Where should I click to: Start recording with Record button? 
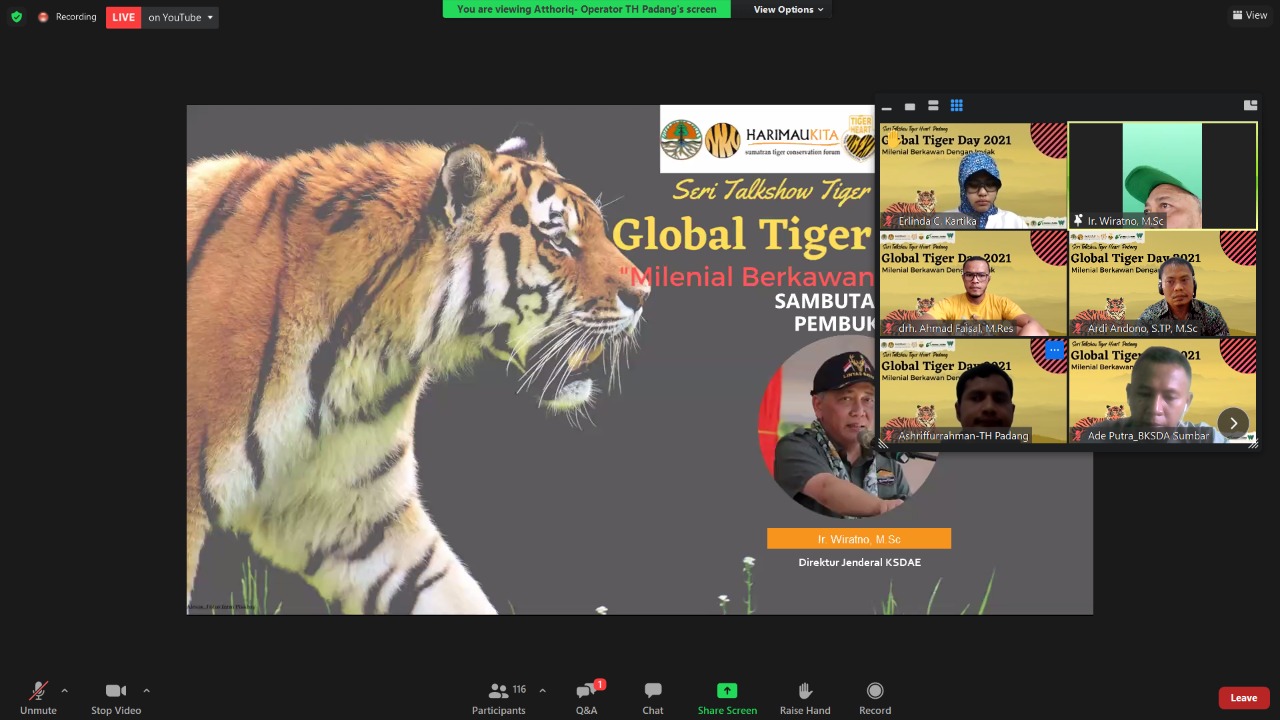pyautogui.click(x=875, y=697)
